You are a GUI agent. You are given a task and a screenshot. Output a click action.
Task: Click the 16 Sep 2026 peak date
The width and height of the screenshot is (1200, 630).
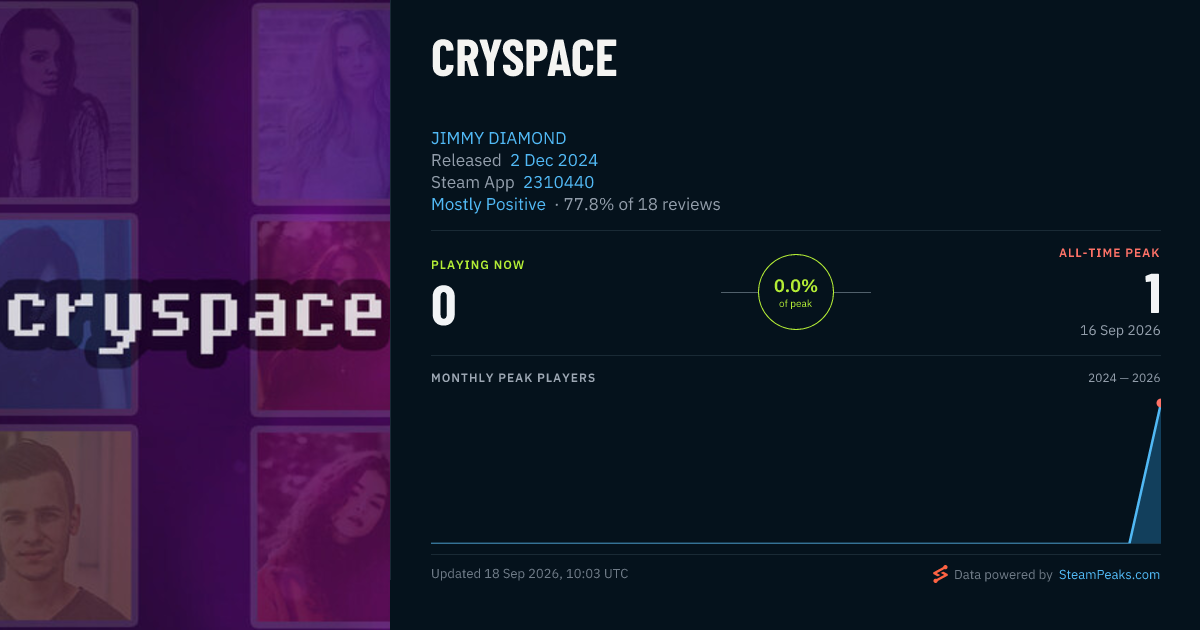click(x=1120, y=330)
